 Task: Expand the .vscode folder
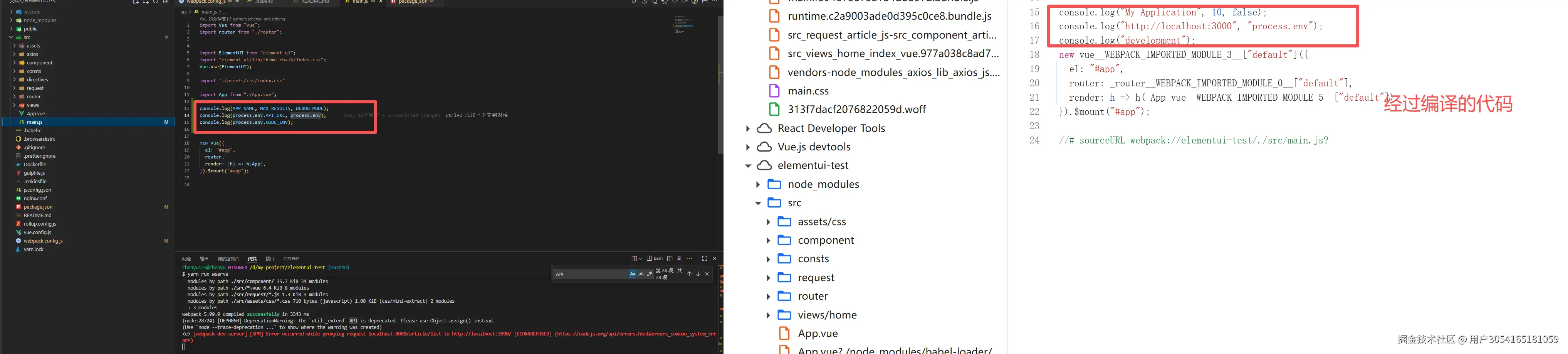12,12
